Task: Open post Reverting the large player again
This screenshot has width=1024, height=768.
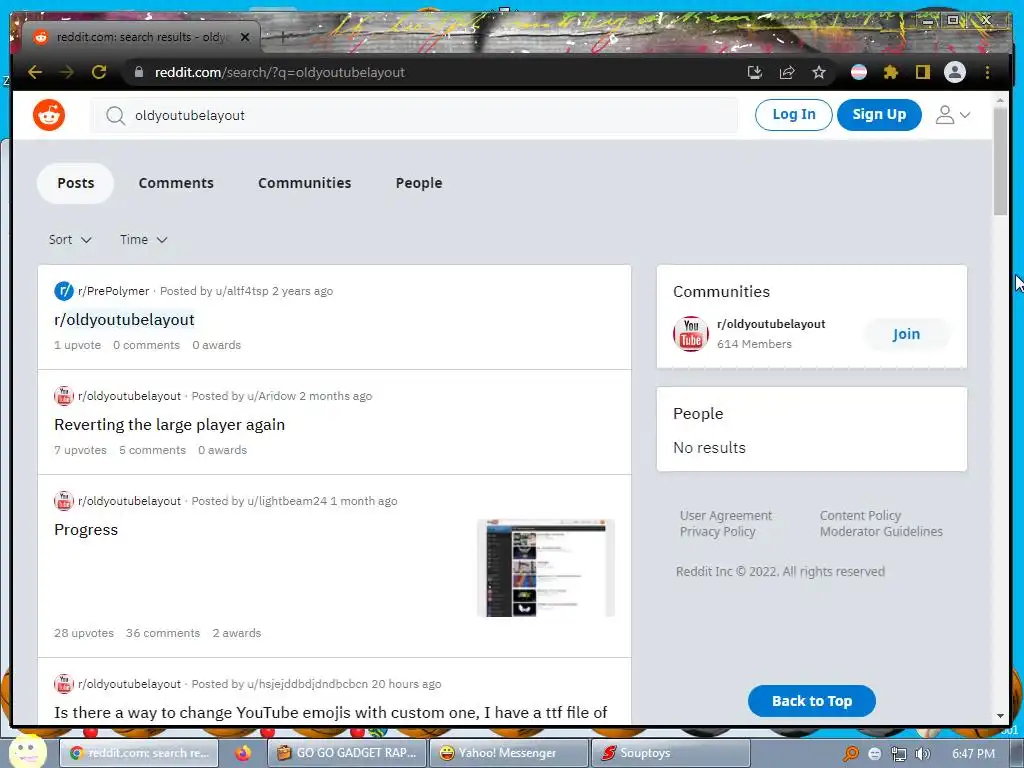Action: (170, 424)
